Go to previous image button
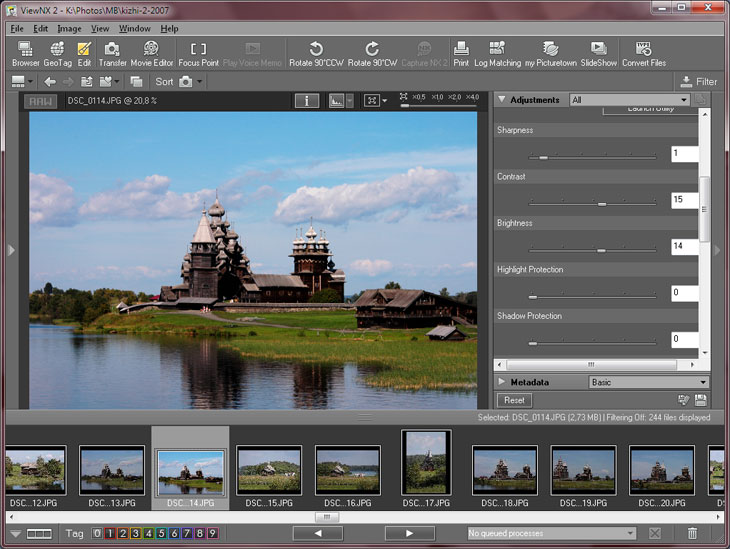The height and width of the screenshot is (549, 730). [x=318, y=533]
